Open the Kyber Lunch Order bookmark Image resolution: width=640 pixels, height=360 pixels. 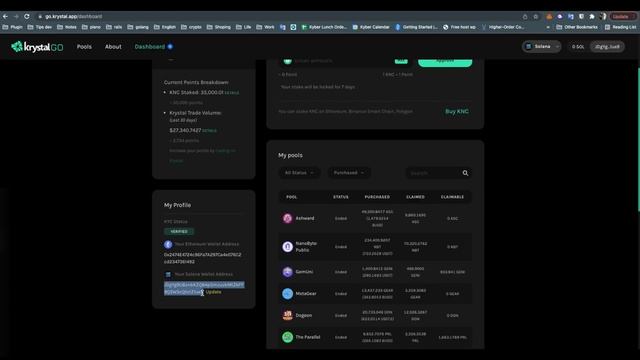(x=324, y=27)
